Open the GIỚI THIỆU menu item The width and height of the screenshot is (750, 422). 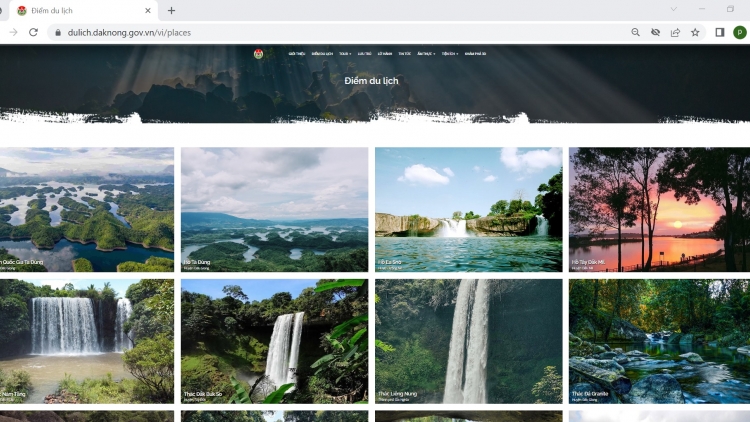[x=297, y=53]
